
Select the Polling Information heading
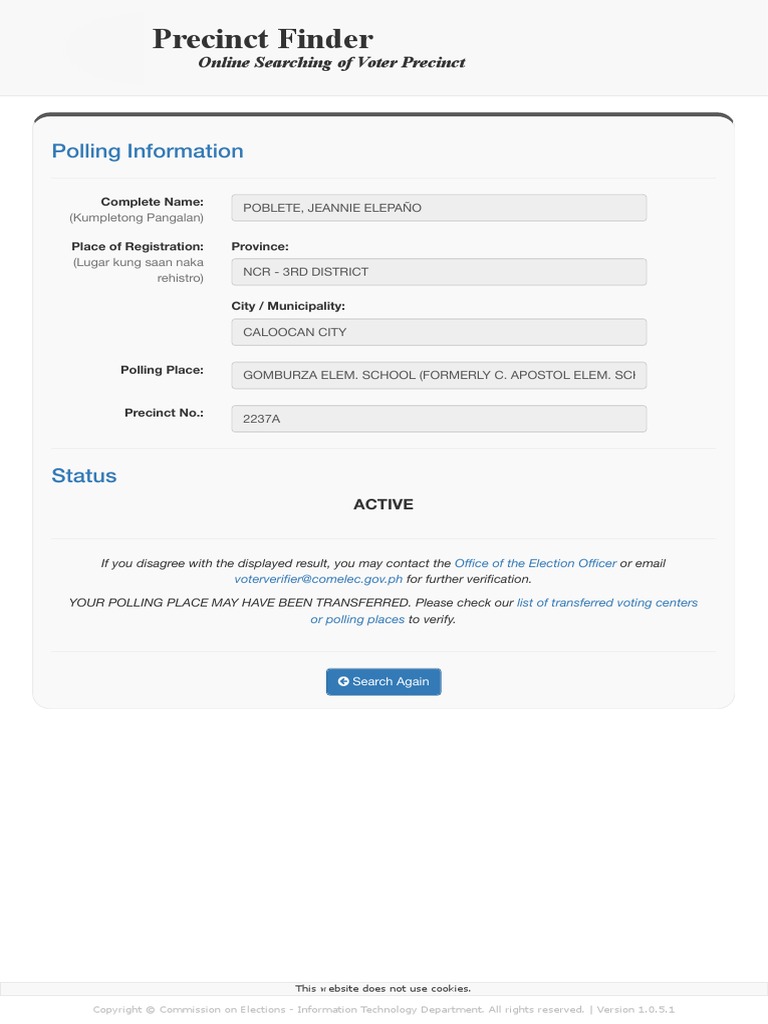[147, 151]
